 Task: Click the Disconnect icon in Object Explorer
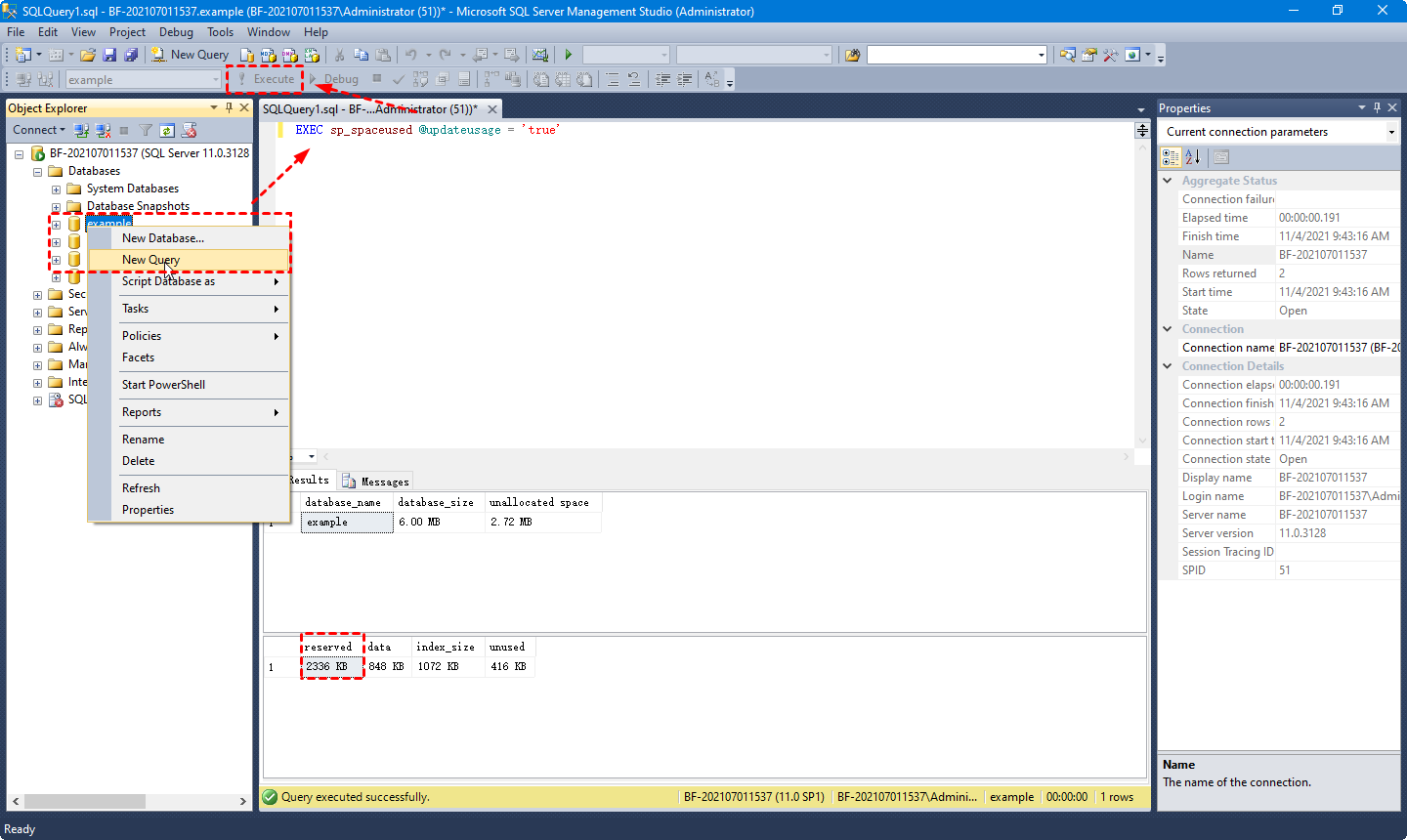(x=103, y=130)
